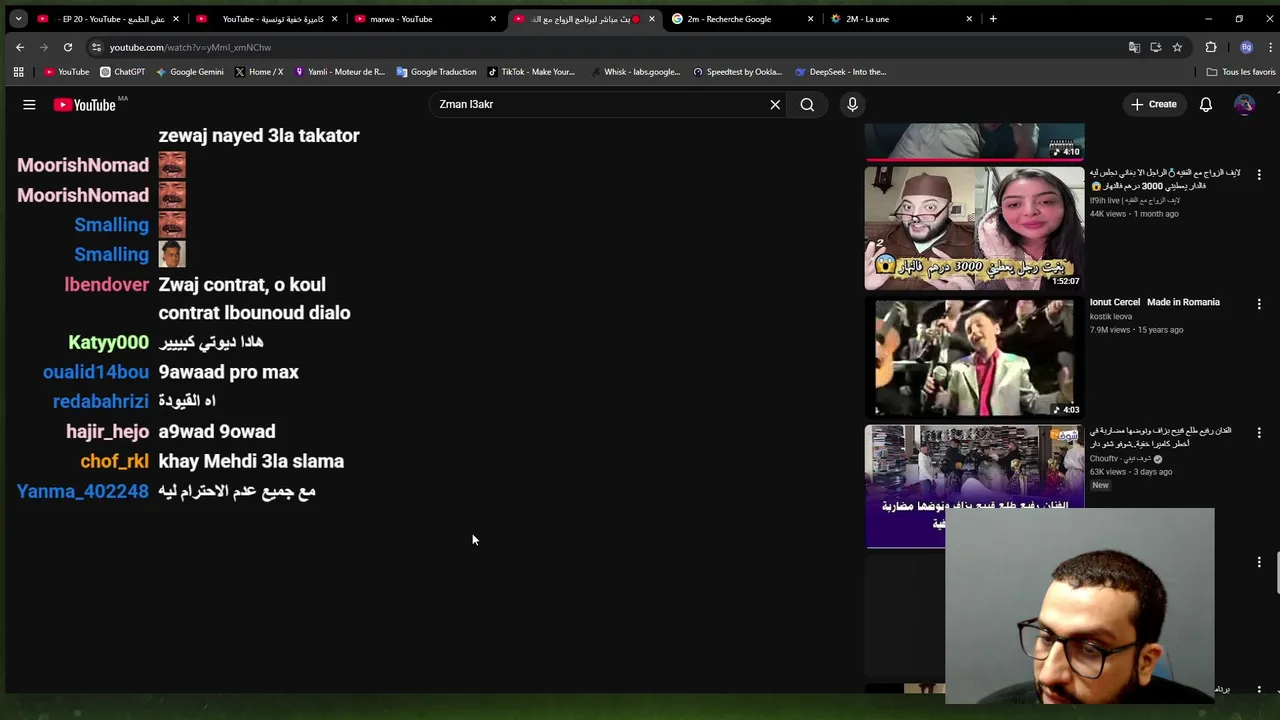Open the apps grid in bookmarks bar
The height and width of the screenshot is (720, 1280).
coord(18,72)
